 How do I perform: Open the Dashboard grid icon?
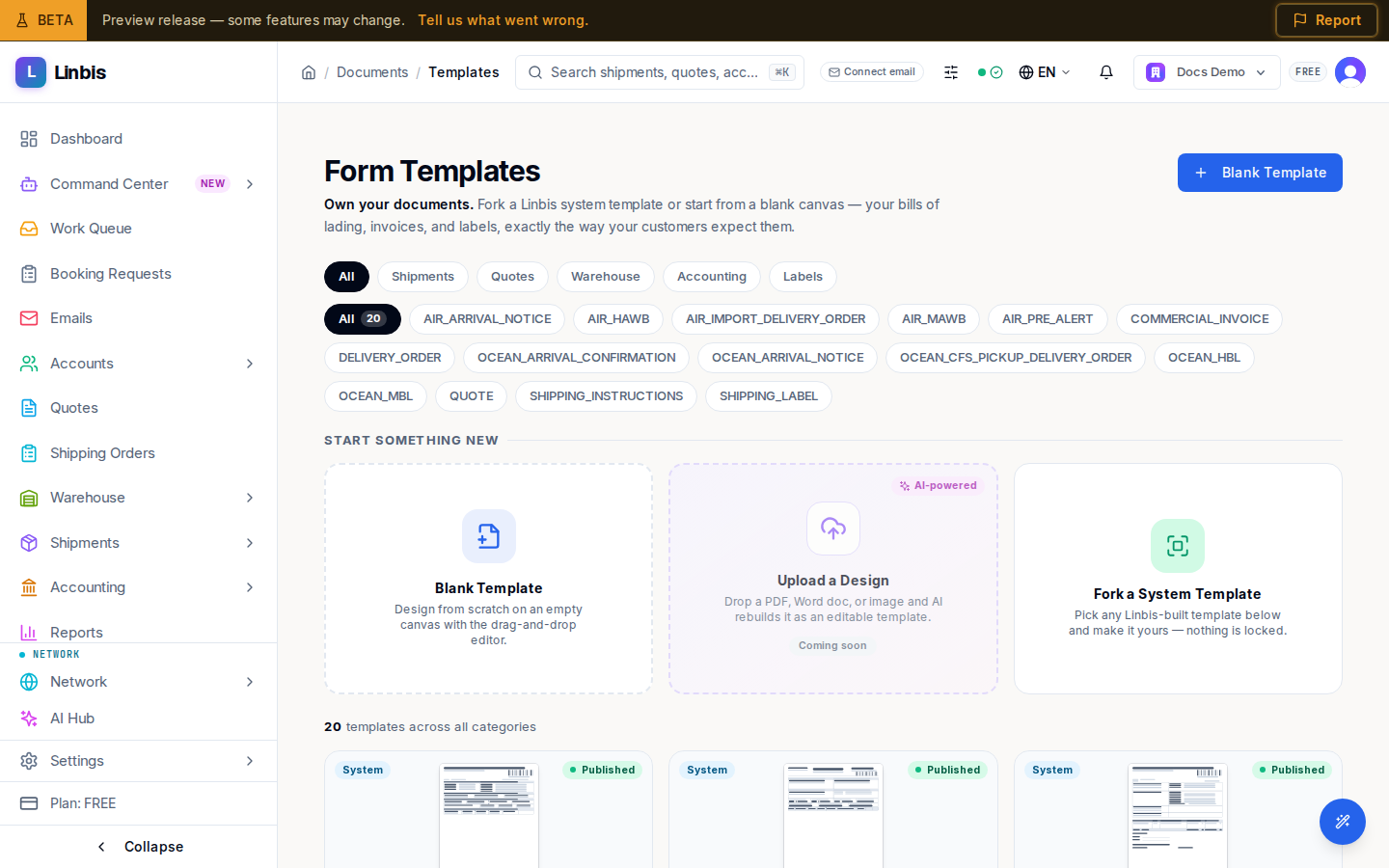click(x=29, y=139)
